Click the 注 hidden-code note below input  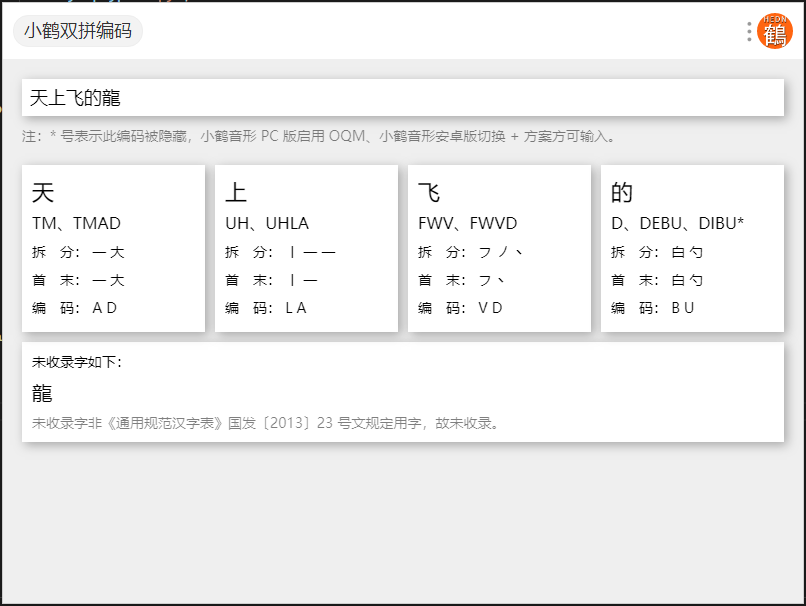(319, 136)
